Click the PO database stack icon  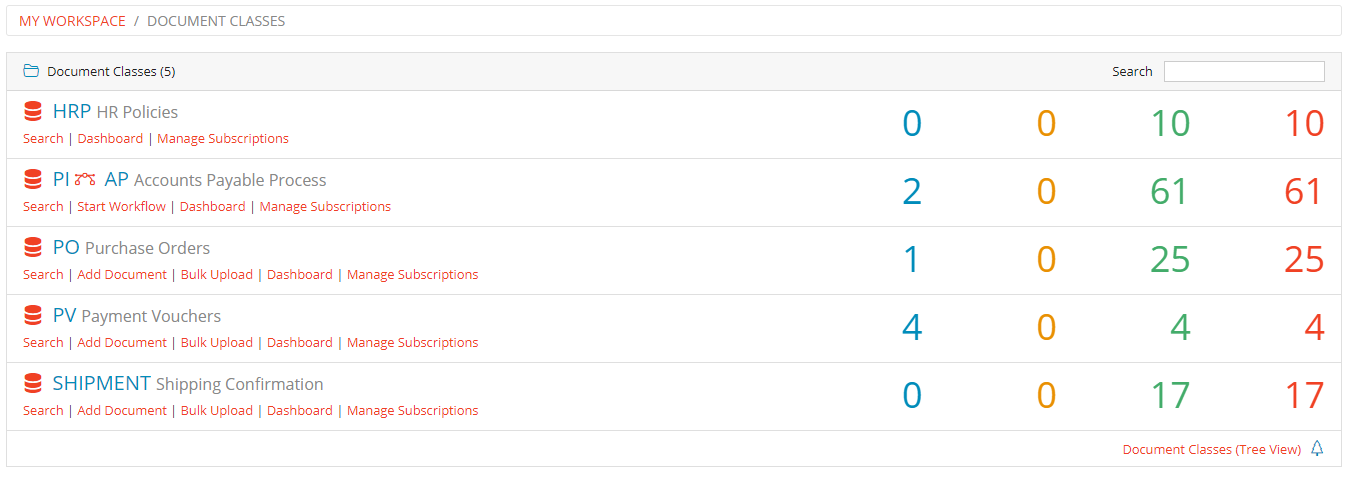(33, 248)
